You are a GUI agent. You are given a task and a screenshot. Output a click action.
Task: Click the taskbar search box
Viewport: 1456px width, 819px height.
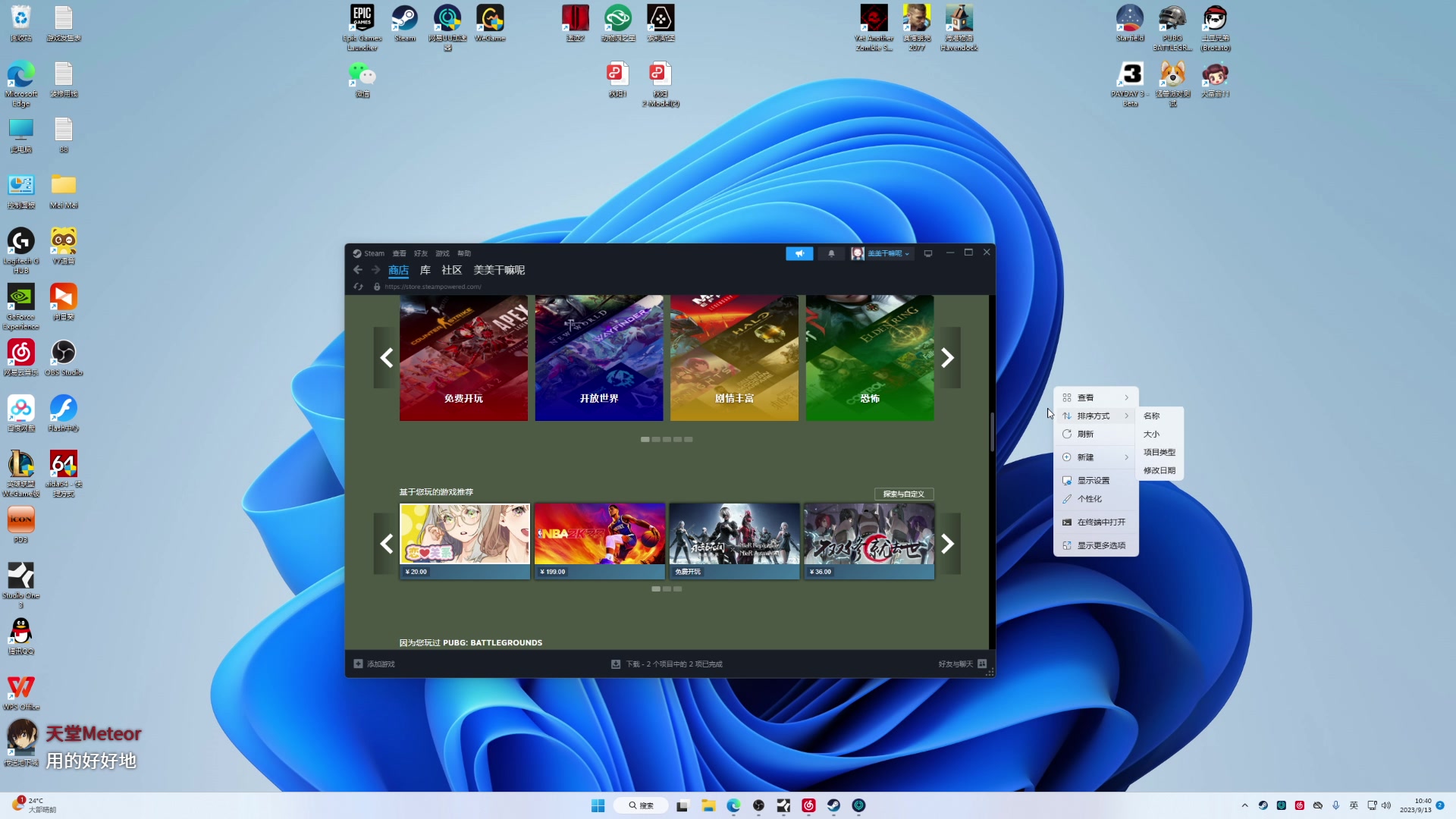642,805
